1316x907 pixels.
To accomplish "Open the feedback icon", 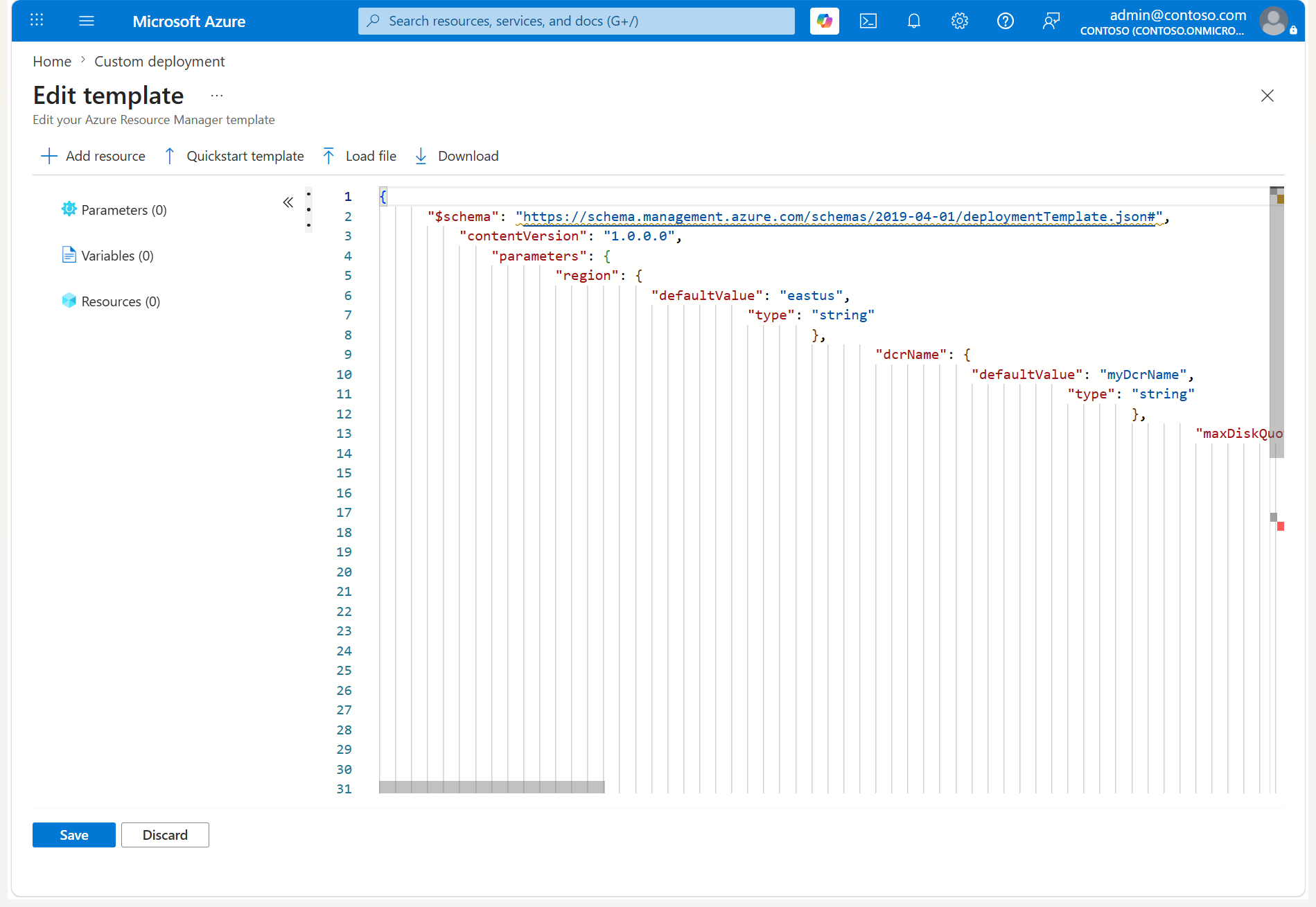I will [1051, 21].
